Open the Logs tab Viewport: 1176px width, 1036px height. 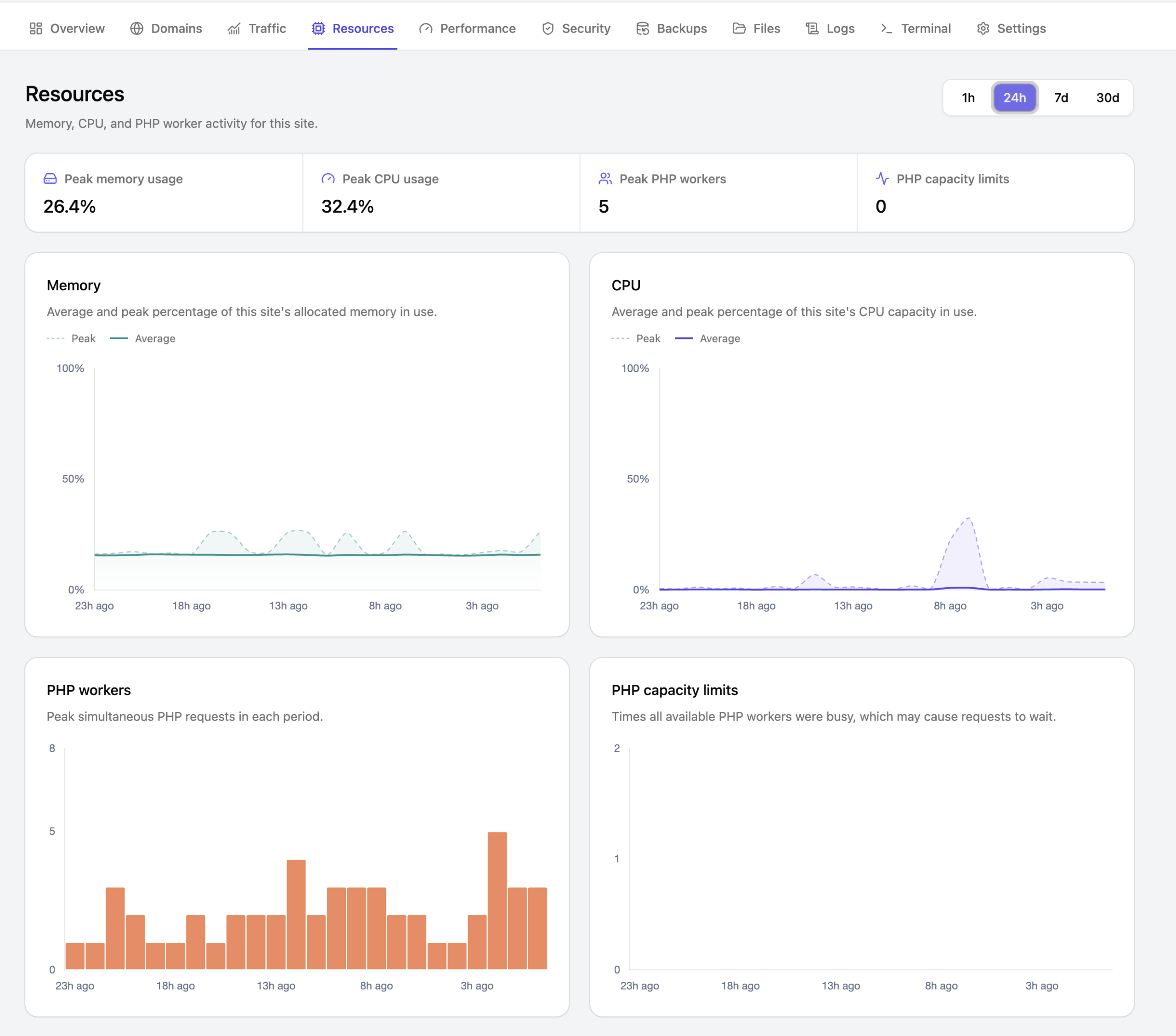[830, 28]
